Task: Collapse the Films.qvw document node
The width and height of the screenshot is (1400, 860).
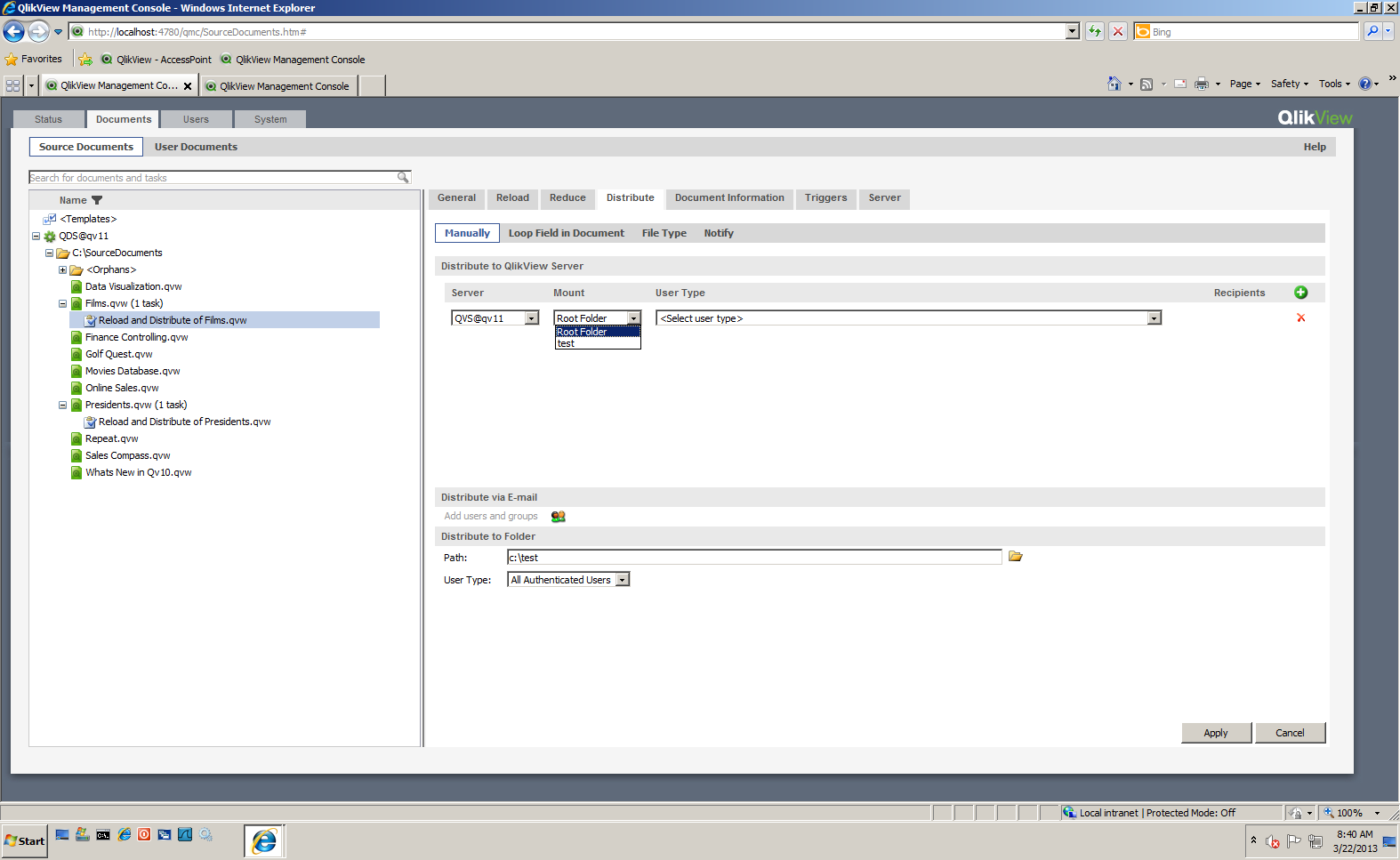Action: coord(62,303)
